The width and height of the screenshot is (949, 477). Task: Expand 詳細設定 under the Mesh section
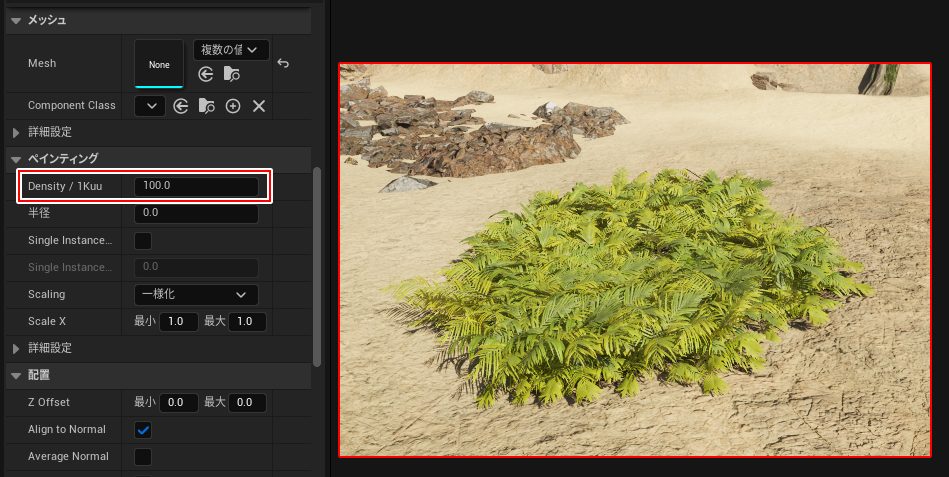tap(17, 132)
